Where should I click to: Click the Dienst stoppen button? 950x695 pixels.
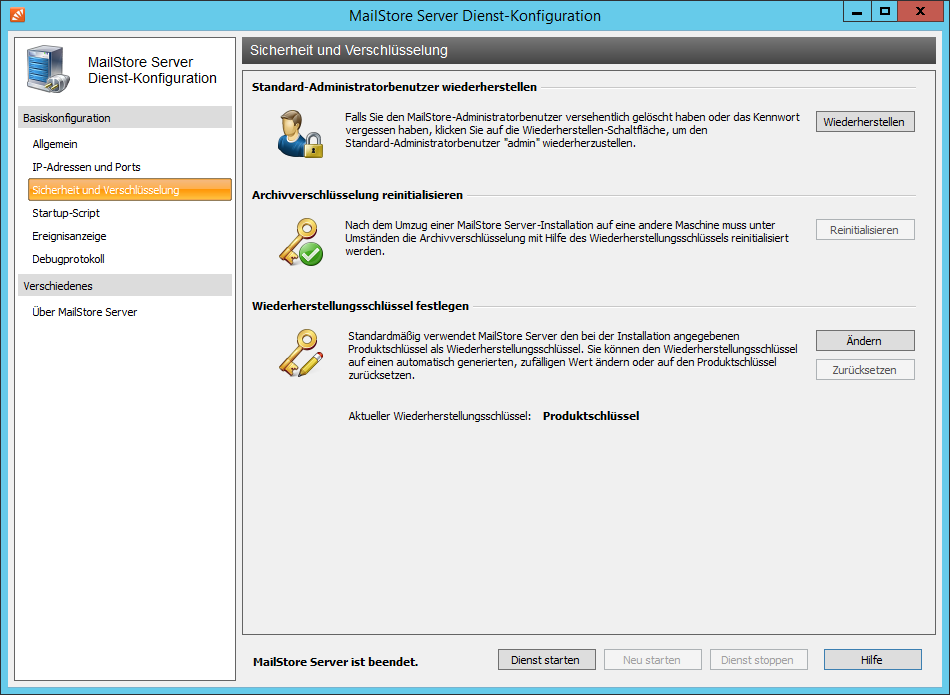click(759, 660)
